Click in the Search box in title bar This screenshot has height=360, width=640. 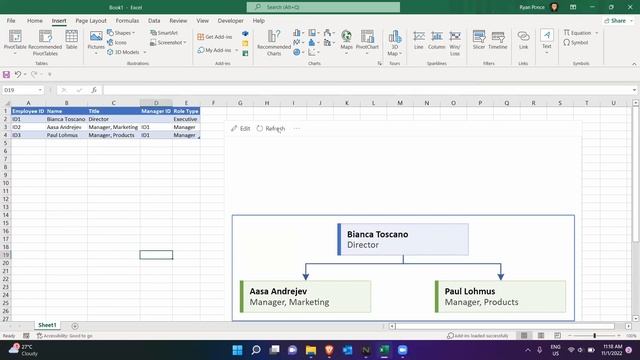click(323, 7)
